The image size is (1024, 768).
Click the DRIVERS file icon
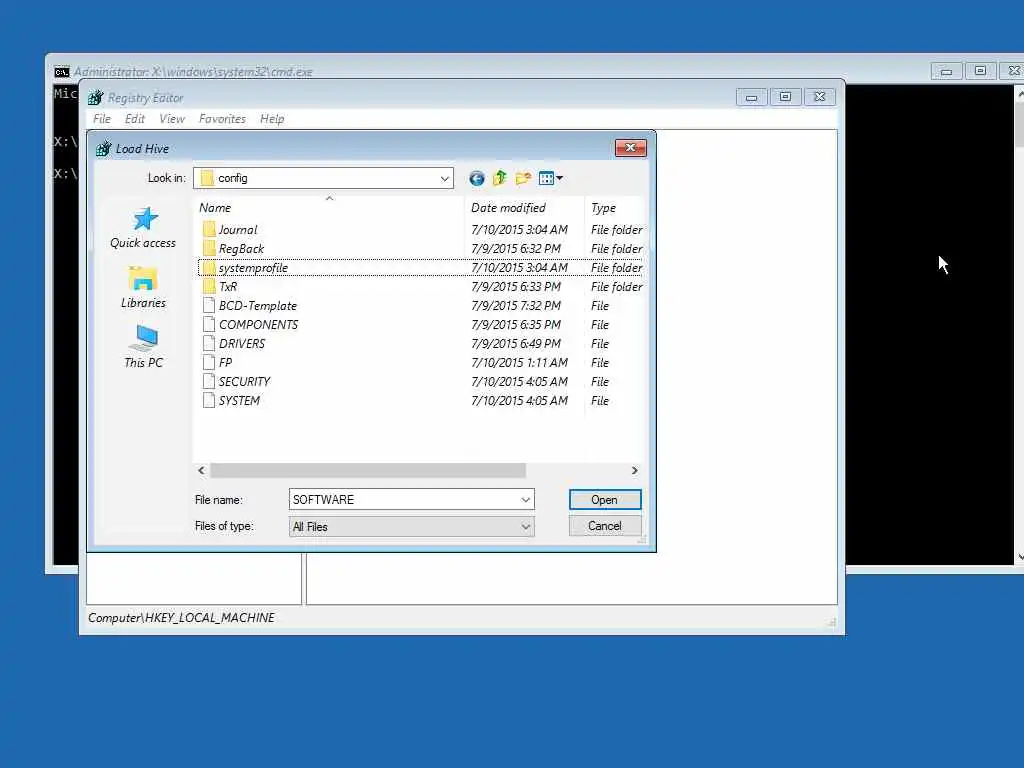pos(209,343)
